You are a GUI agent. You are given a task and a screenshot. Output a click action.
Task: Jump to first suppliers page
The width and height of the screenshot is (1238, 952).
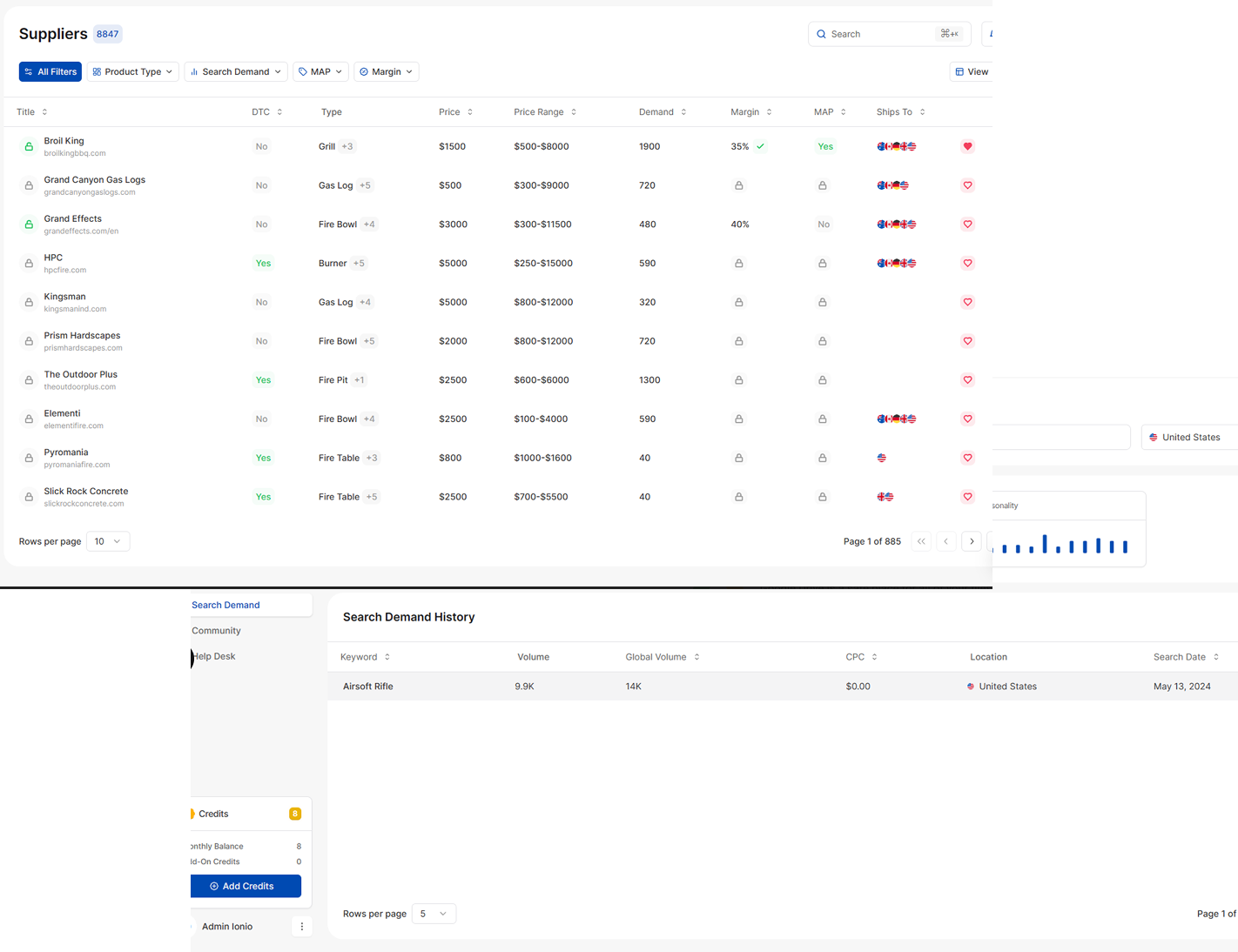pyautogui.click(x=921, y=541)
